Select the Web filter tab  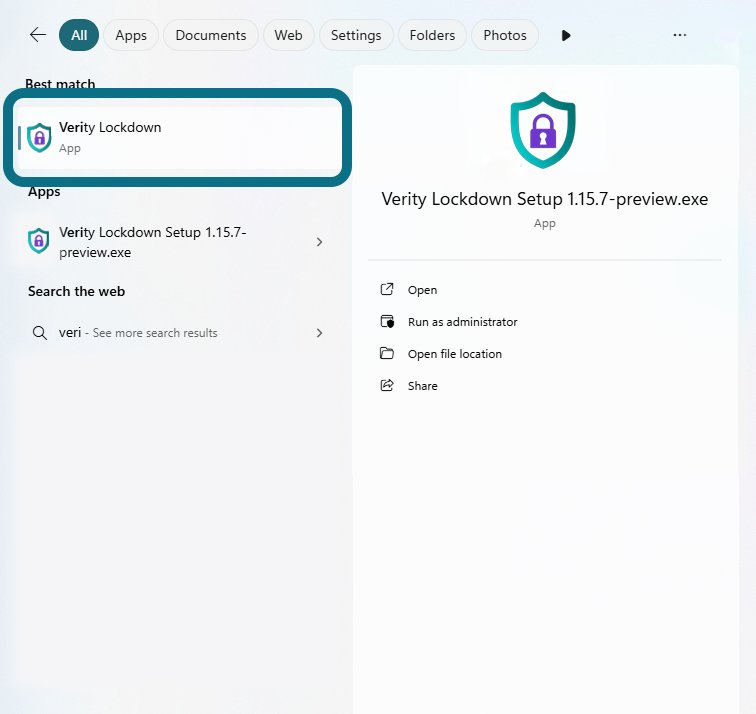[x=288, y=35]
